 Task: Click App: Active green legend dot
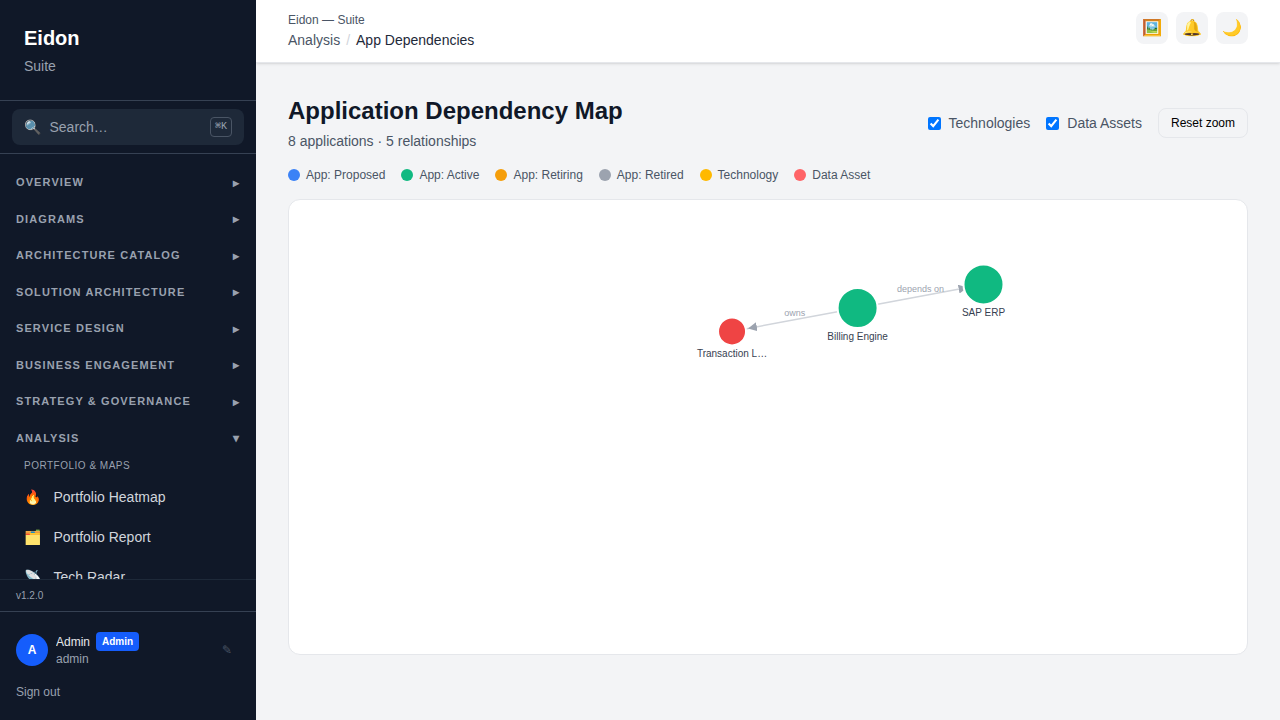407,175
